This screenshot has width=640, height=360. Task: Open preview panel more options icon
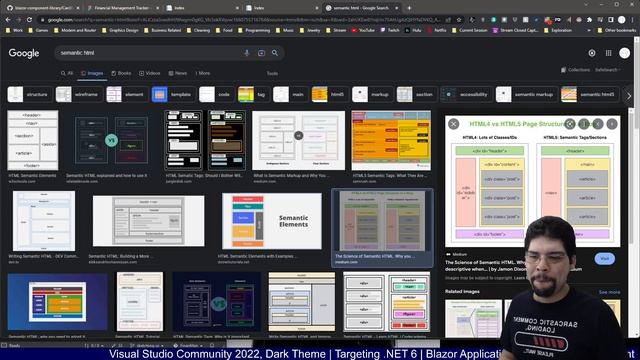click(x=584, y=124)
